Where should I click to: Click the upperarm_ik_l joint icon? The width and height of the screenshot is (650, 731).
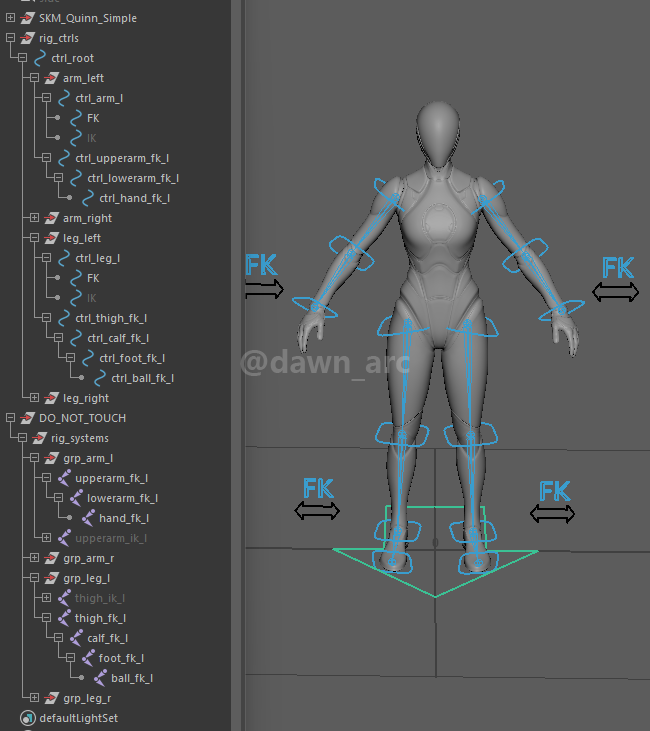click(x=64, y=538)
